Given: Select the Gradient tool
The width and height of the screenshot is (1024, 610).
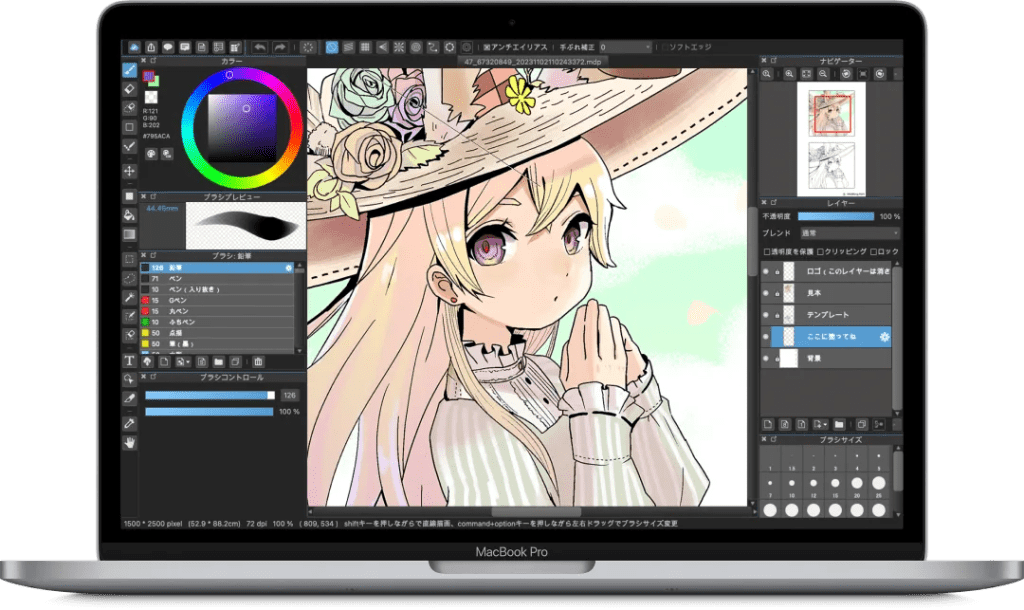Looking at the screenshot, I should coord(129,234).
